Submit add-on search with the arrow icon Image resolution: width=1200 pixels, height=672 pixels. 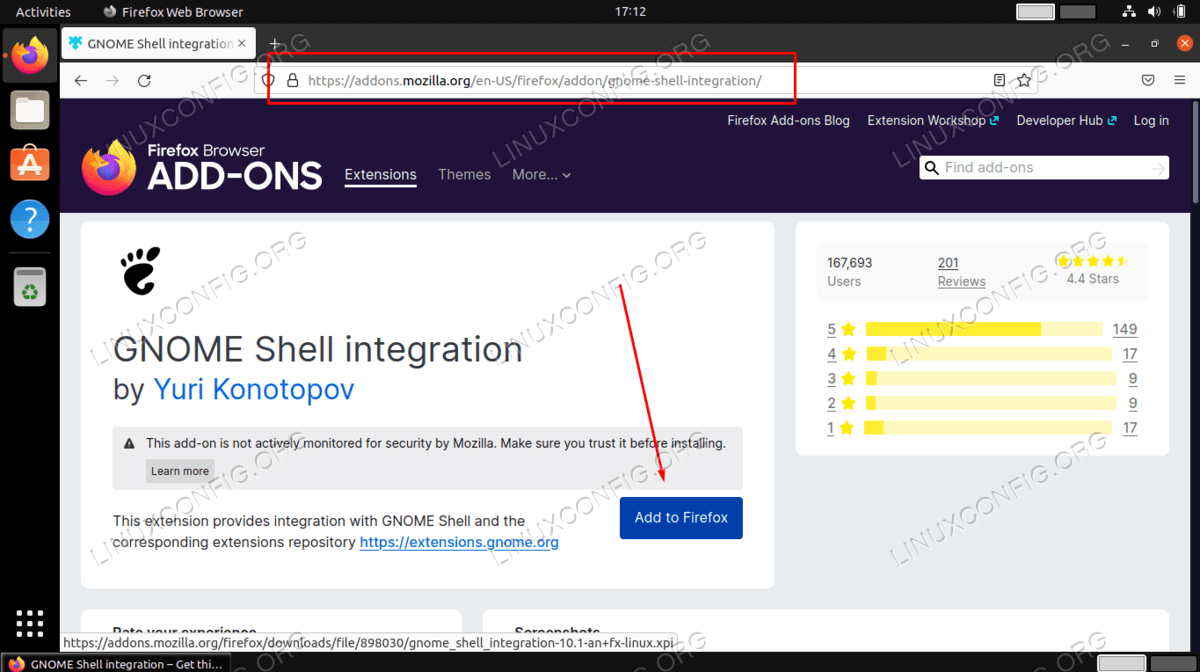pos(1158,168)
